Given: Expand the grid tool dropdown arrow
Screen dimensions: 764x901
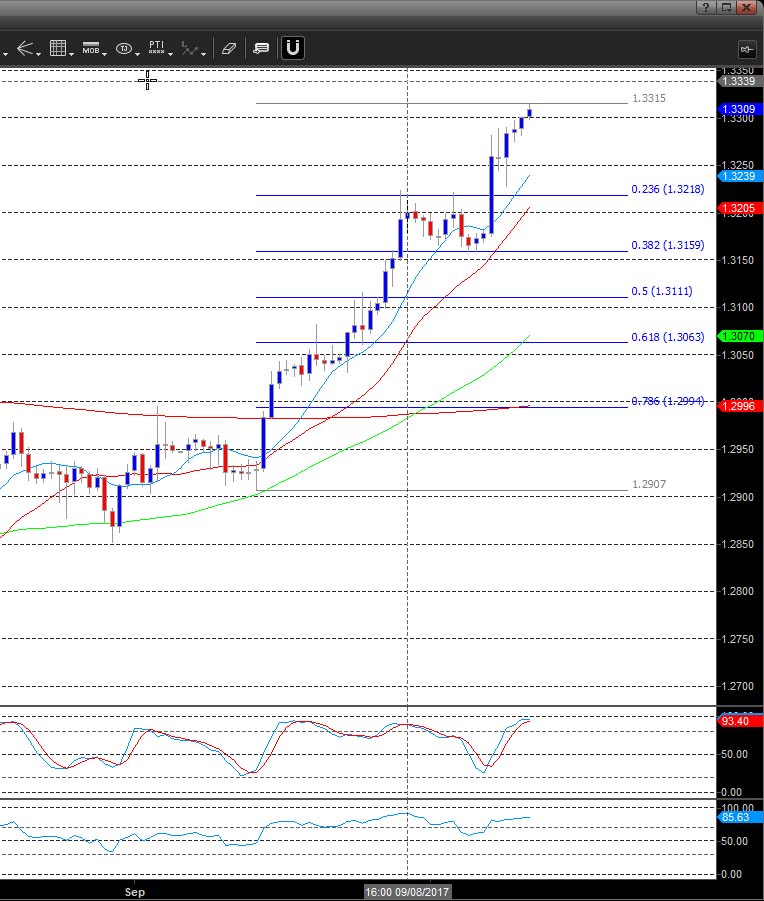Looking at the screenshot, I should click(x=72, y=52).
